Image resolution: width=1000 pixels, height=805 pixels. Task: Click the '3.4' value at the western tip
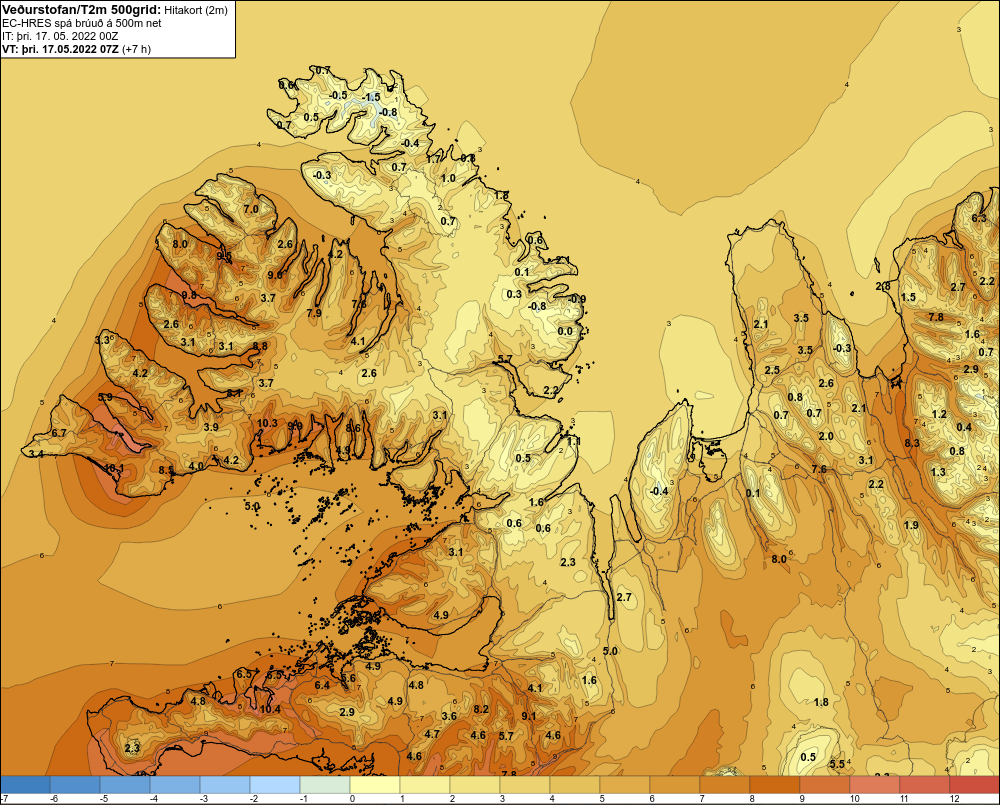pos(36,454)
